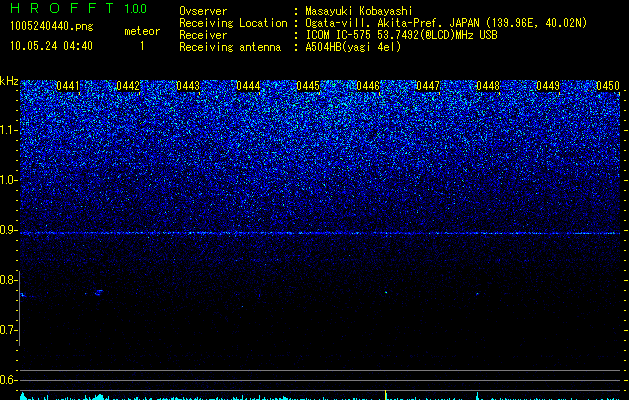Click the meteor count label
Image resolution: width=629 pixels, height=400 pixels.
click(142, 31)
